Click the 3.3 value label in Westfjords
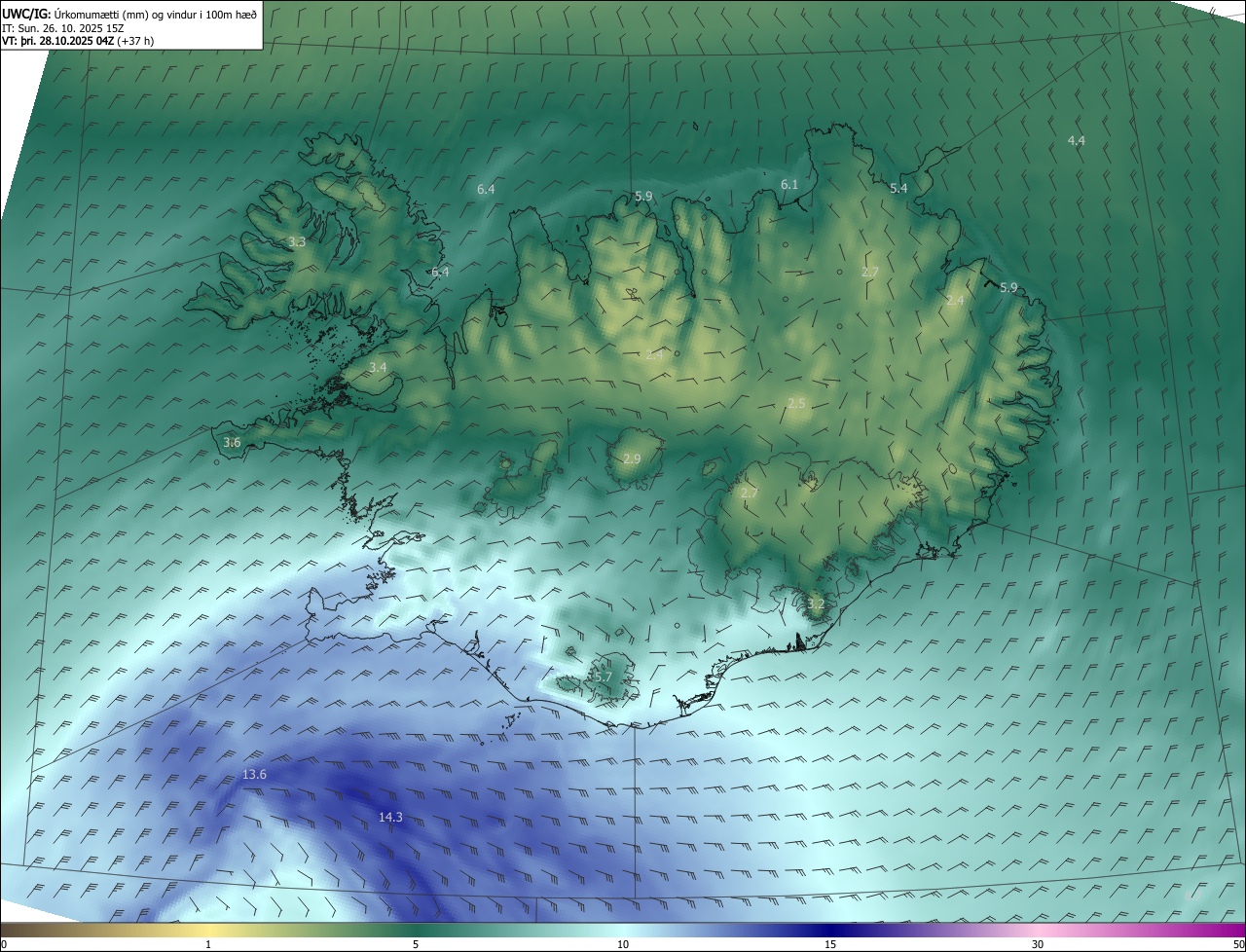The height and width of the screenshot is (952, 1246). (x=297, y=242)
